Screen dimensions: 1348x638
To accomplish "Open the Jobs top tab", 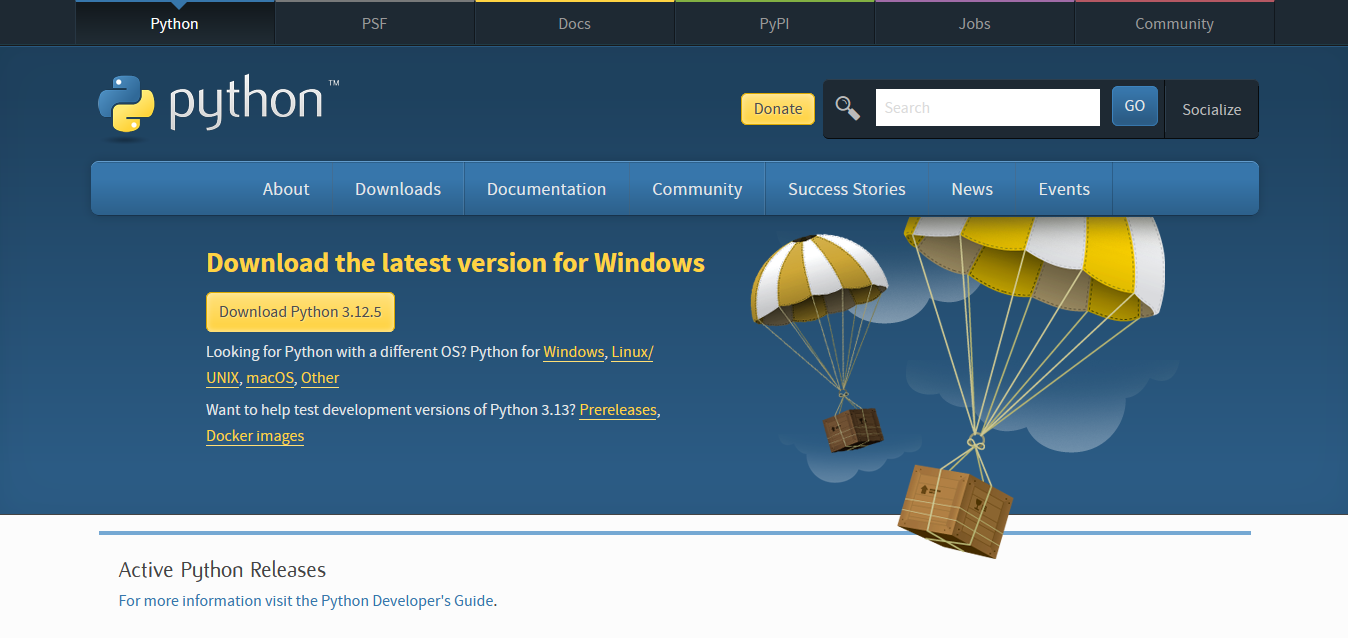I will [974, 24].
